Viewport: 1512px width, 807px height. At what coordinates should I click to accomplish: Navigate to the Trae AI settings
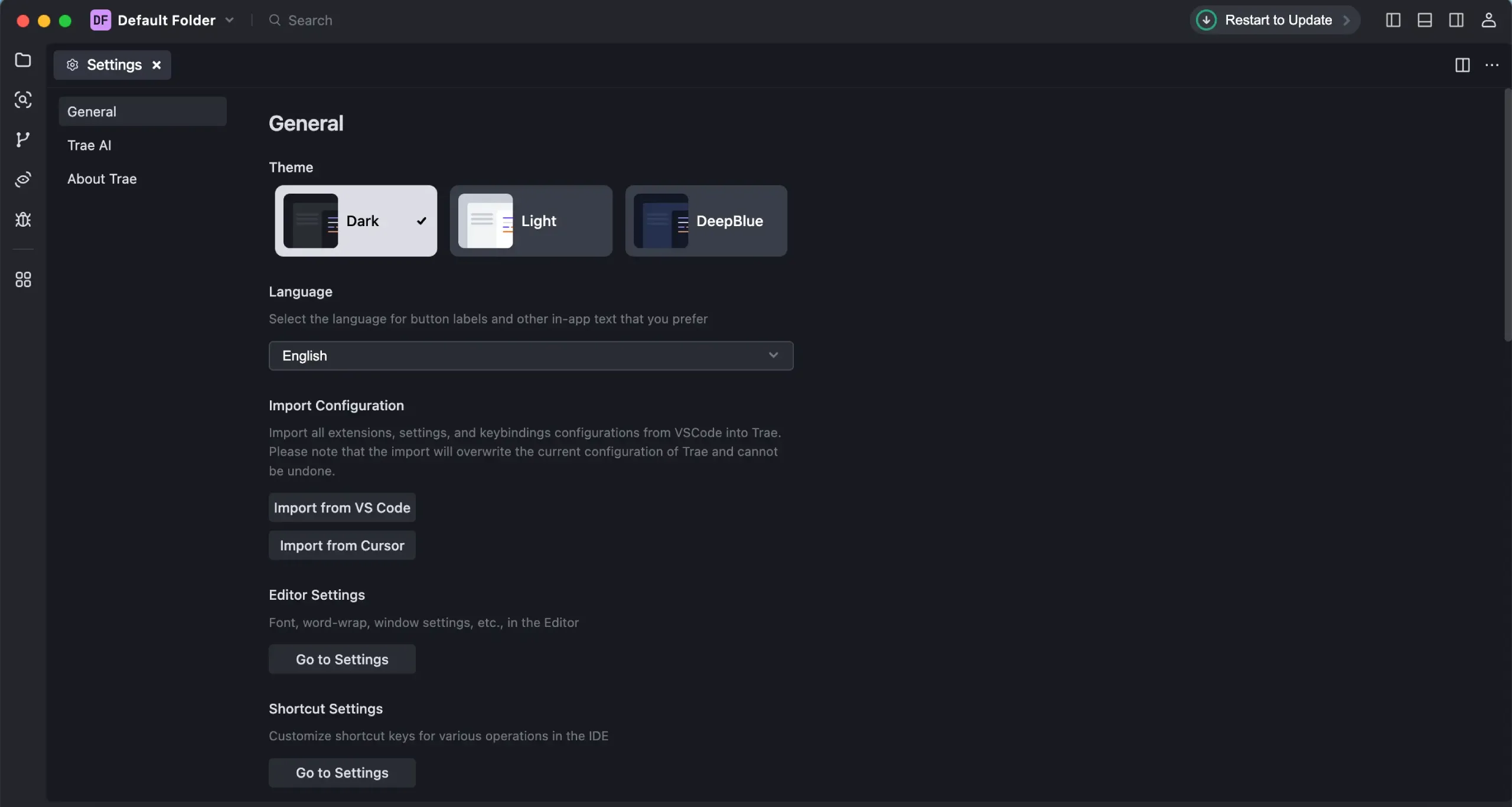(89, 145)
